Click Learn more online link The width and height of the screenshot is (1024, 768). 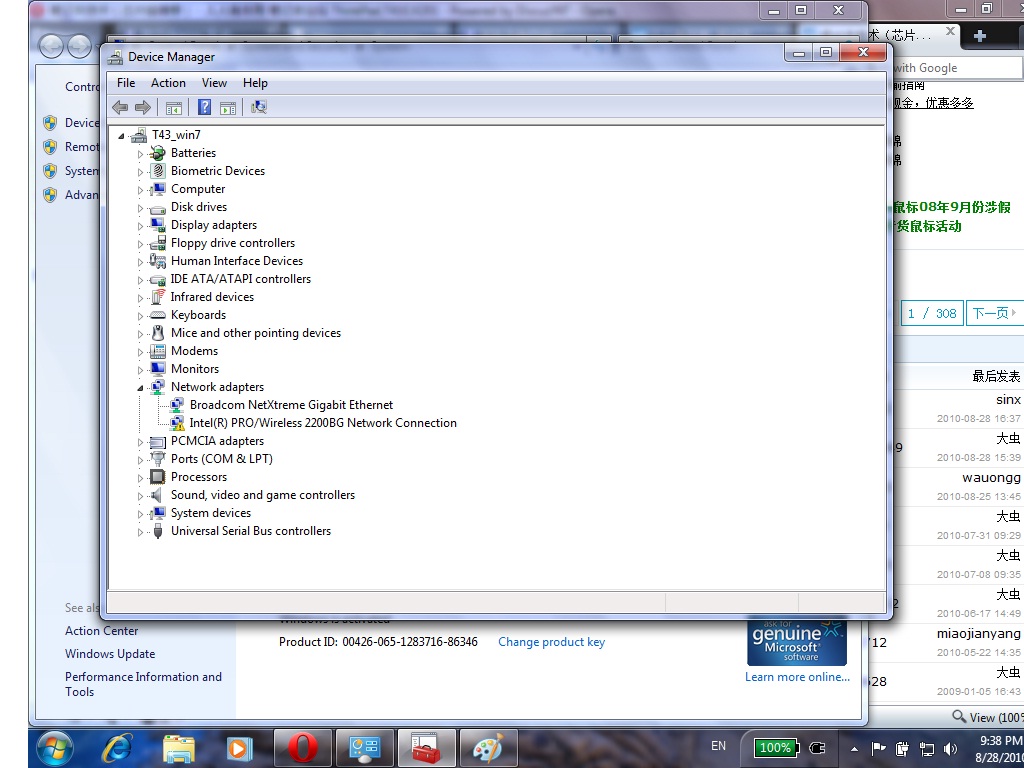[x=797, y=677]
